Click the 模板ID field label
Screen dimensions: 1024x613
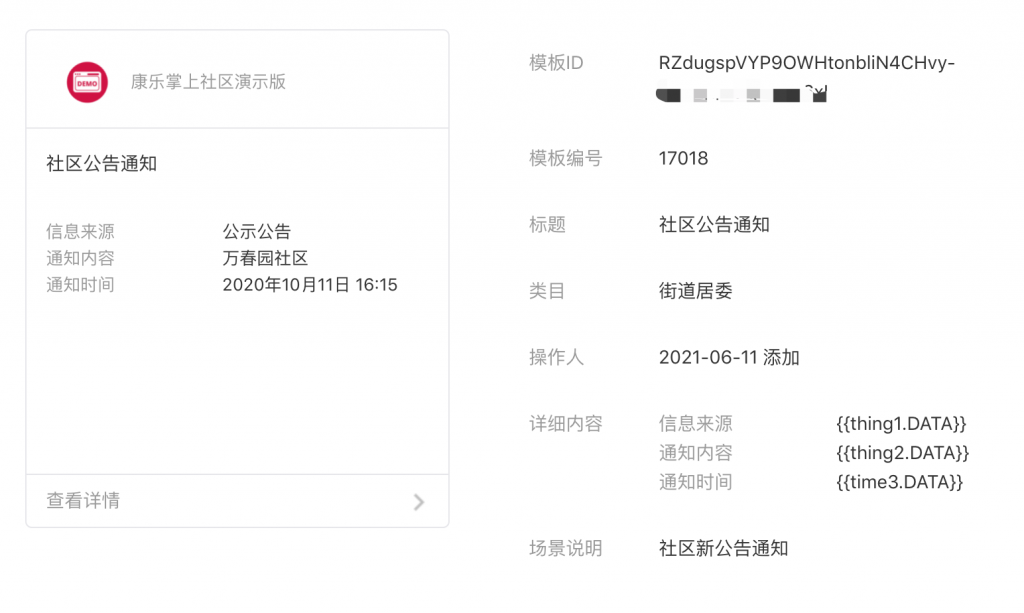[556, 63]
